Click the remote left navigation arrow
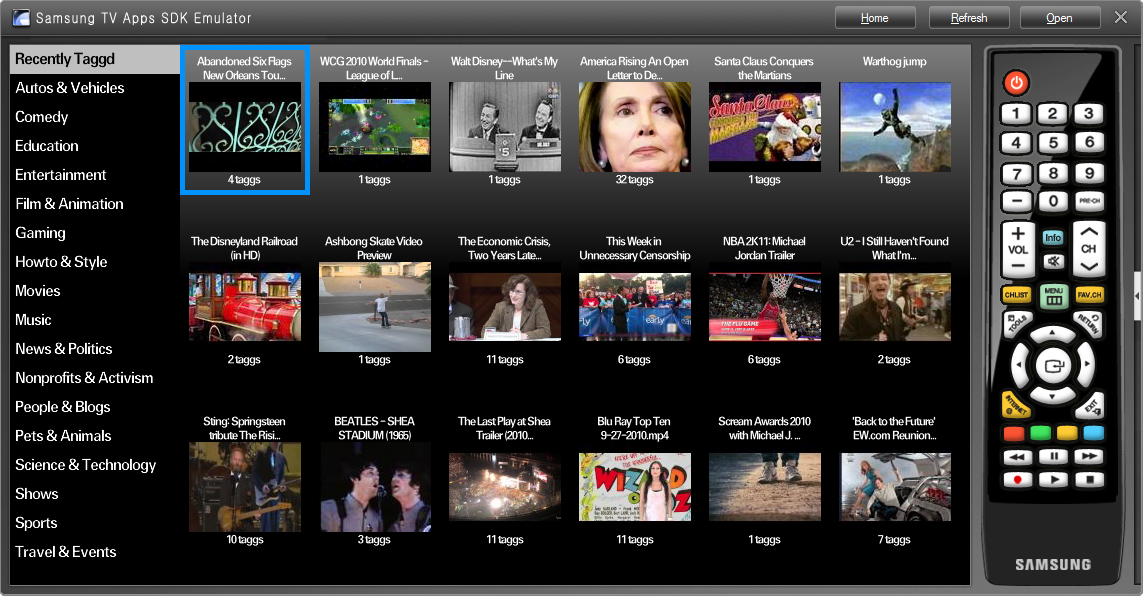The image size is (1143, 596). (x=1020, y=364)
